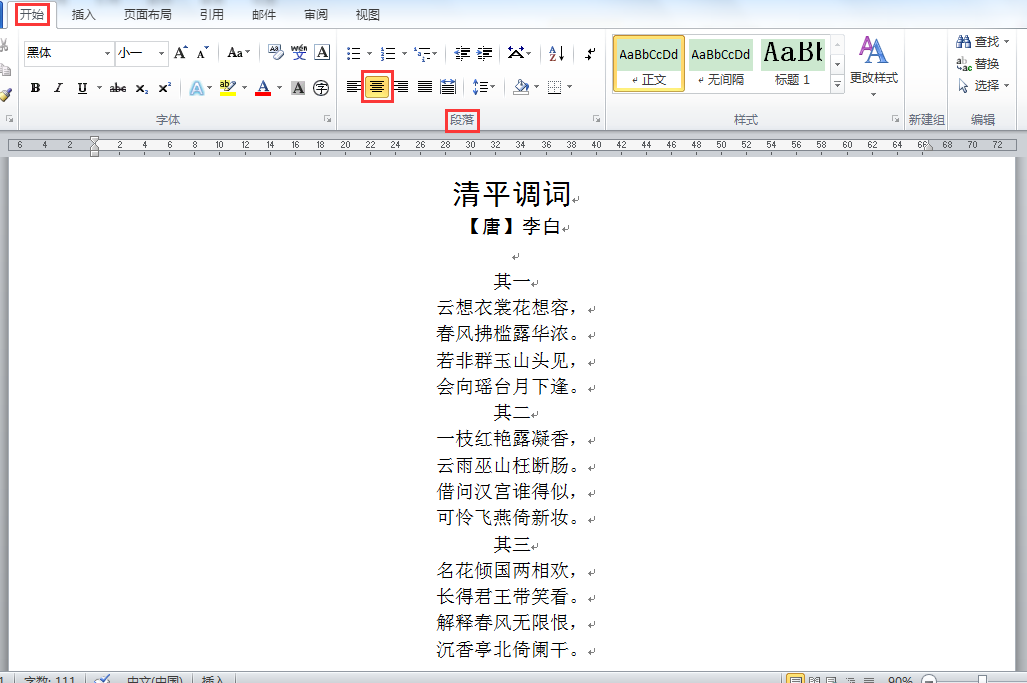Apply yellow text highlight color

click(x=227, y=88)
